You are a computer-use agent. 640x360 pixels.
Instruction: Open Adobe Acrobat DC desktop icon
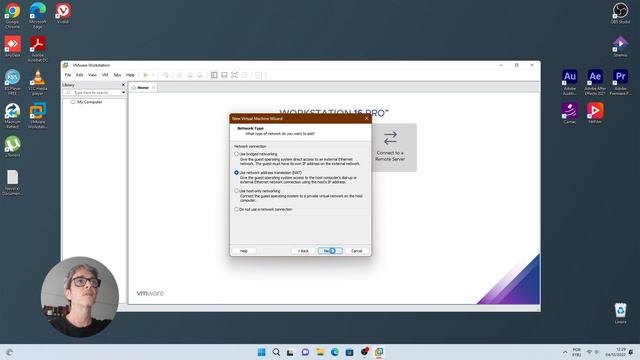click(38, 49)
